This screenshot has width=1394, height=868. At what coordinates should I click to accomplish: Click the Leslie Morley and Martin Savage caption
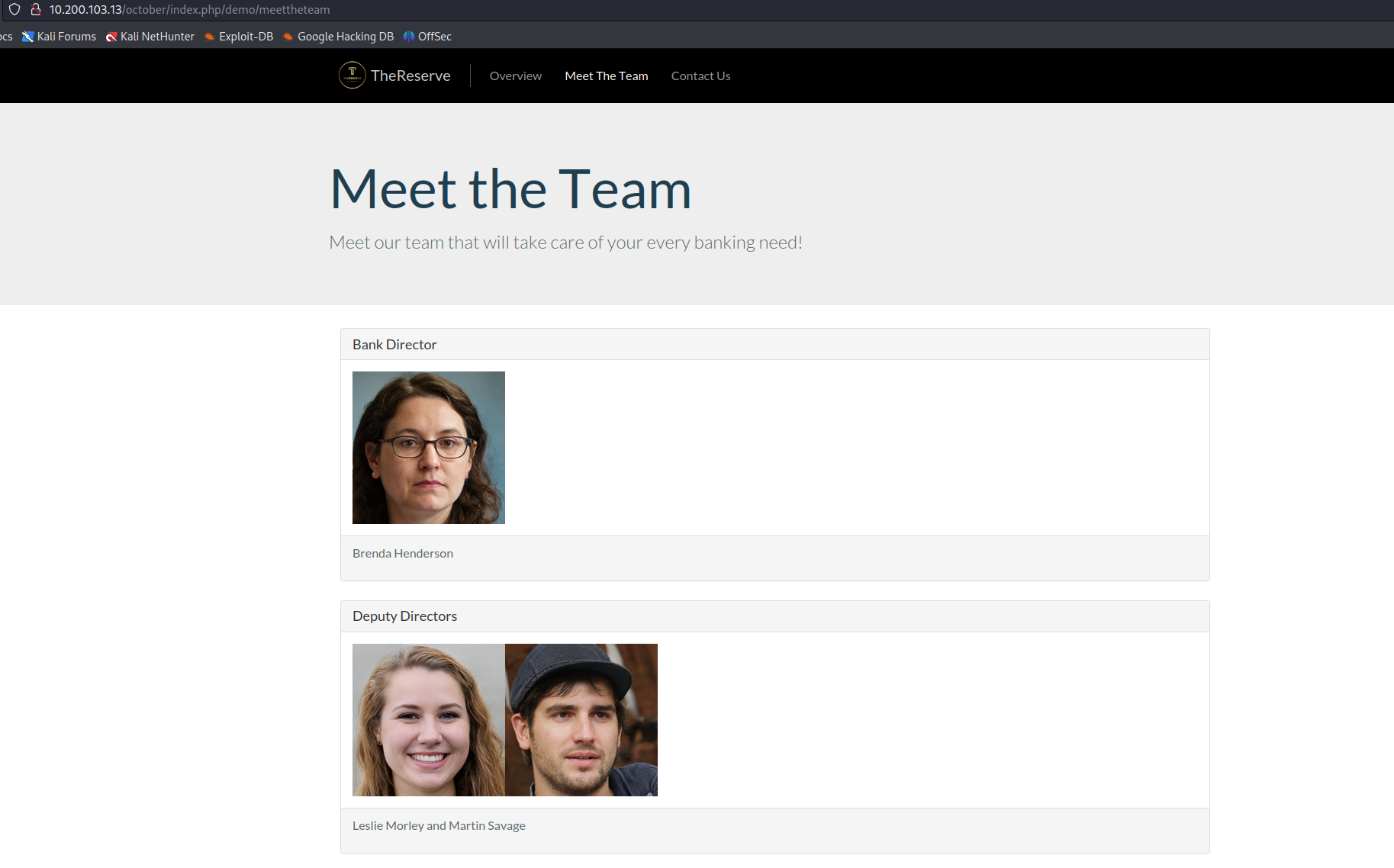[439, 826]
